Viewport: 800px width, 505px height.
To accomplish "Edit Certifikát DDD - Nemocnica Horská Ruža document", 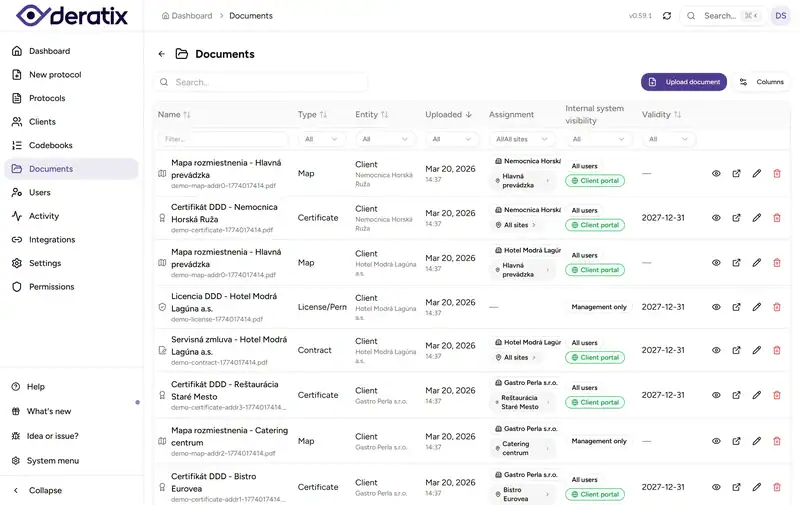I will [x=757, y=218].
